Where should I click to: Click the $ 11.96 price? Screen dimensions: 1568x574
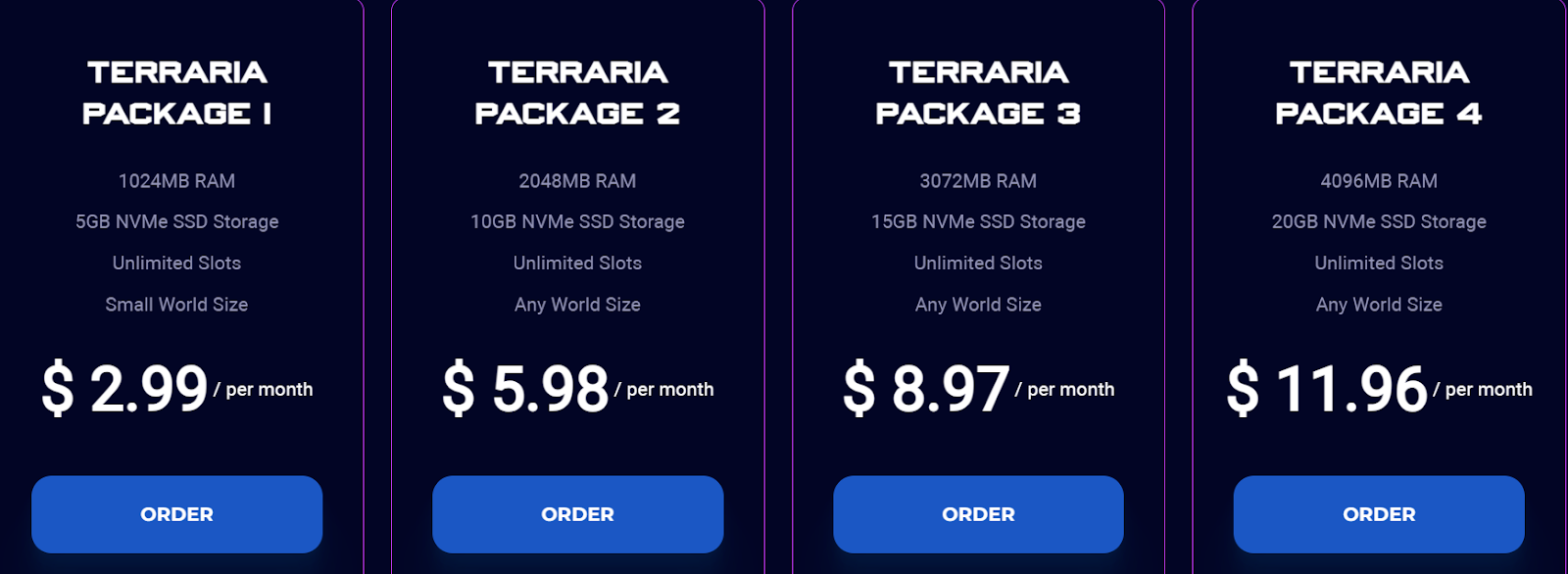pos(1327,389)
